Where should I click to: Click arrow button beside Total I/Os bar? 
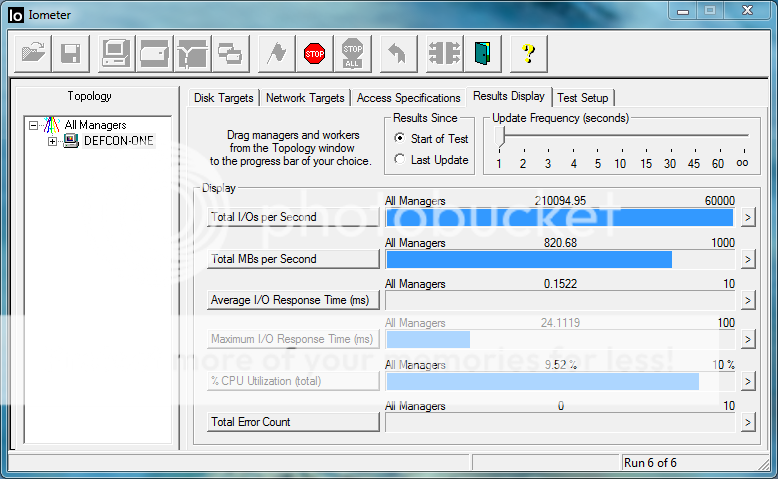tap(747, 218)
